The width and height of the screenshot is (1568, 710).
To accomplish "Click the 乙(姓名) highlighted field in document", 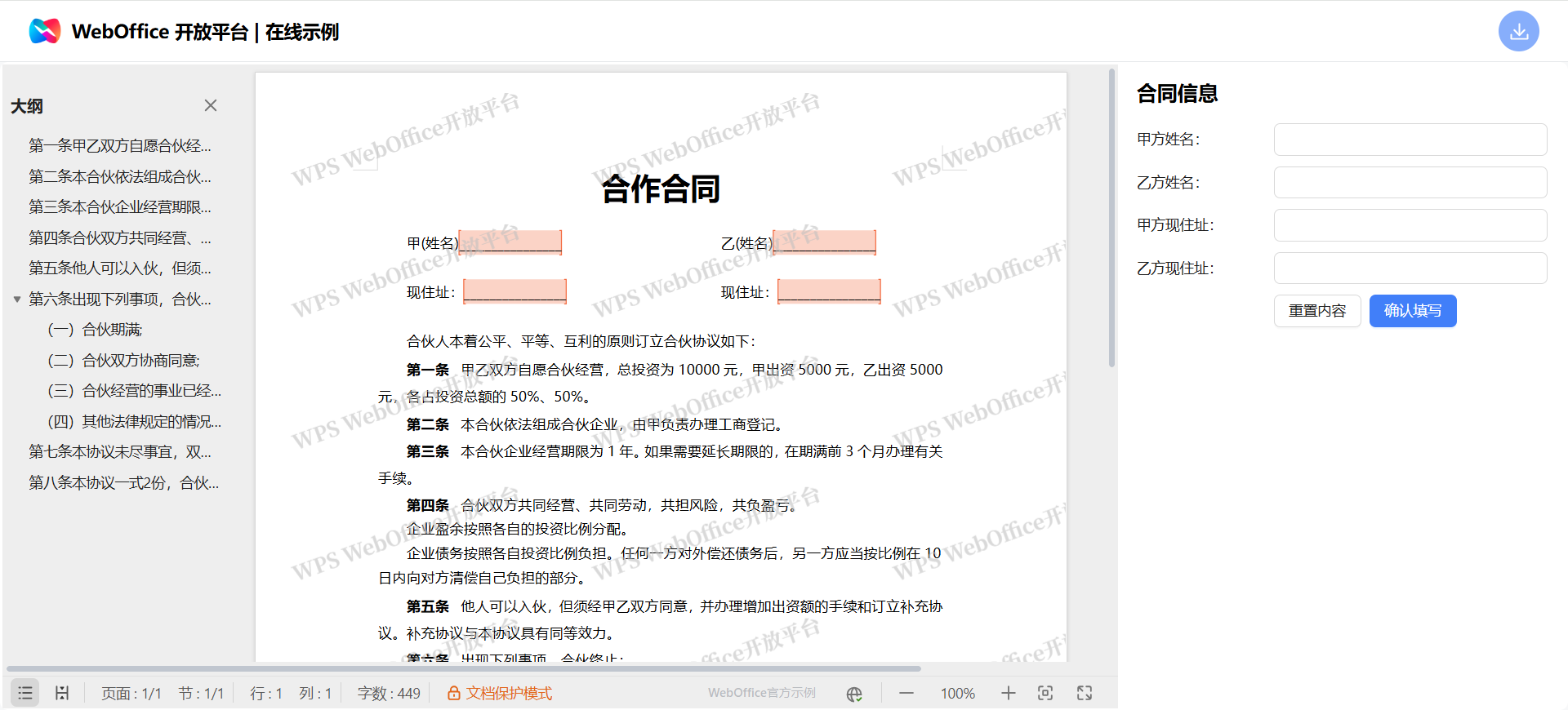I will (x=824, y=242).
